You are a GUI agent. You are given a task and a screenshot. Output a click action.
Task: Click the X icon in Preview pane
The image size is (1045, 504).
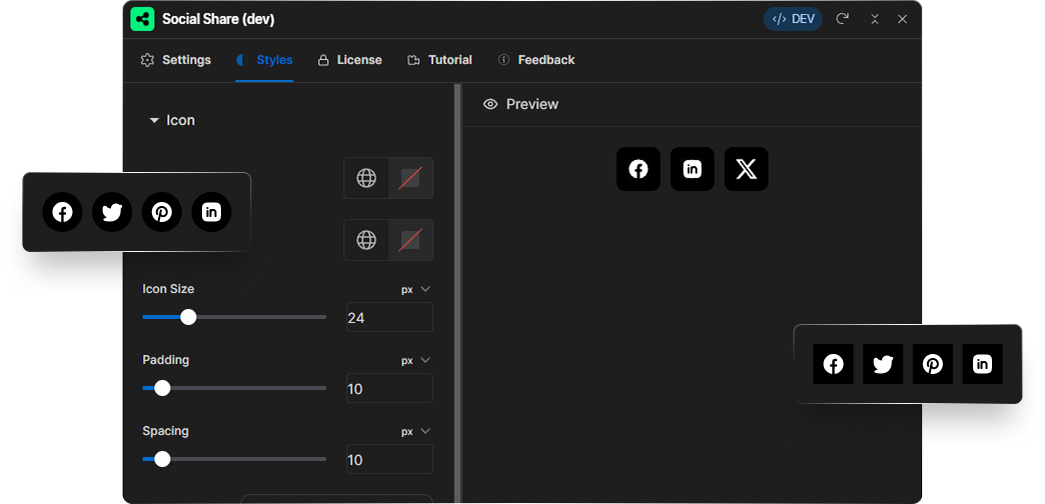[746, 169]
